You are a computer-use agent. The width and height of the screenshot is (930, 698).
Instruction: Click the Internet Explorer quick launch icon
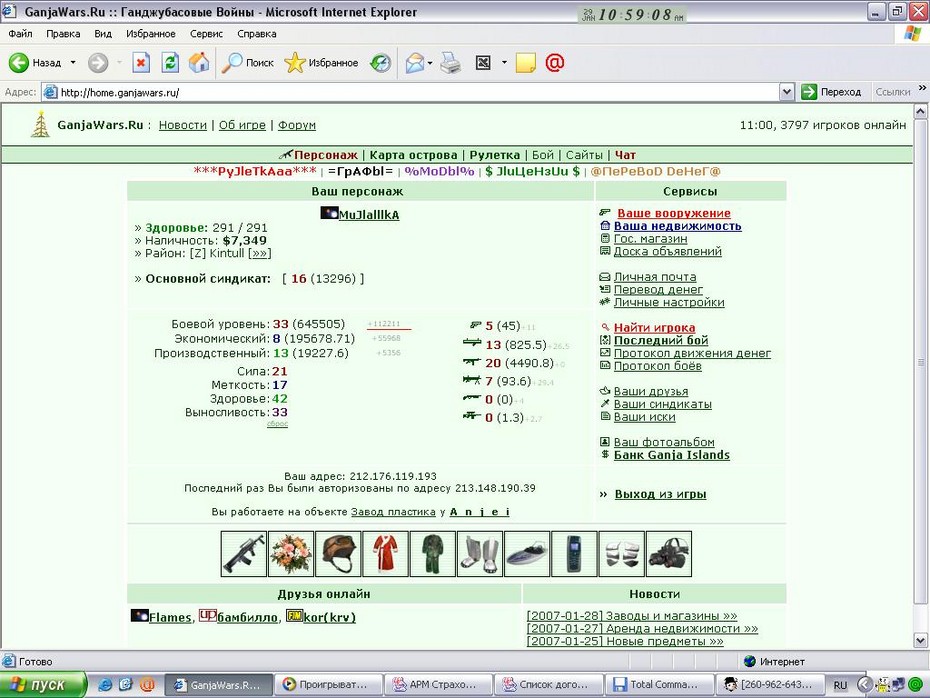pyautogui.click(x=105, y=684)
